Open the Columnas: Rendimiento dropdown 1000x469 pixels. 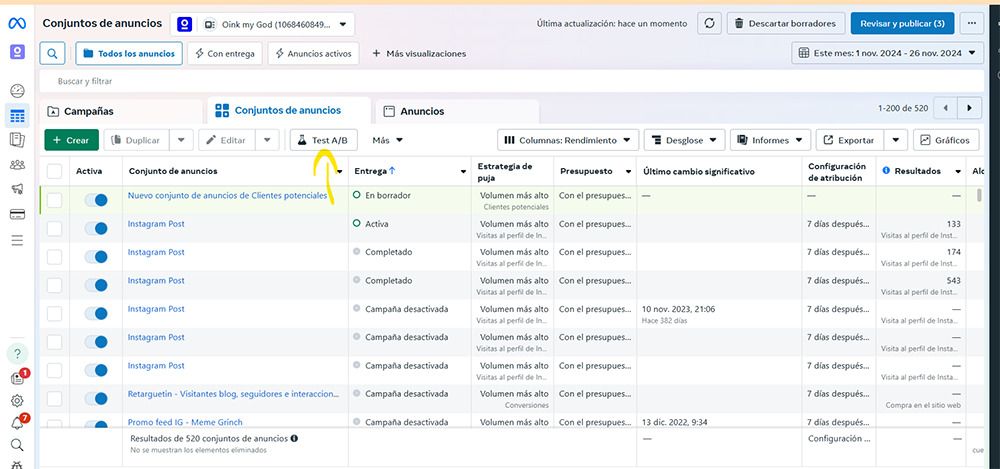[x=568, y=140]
